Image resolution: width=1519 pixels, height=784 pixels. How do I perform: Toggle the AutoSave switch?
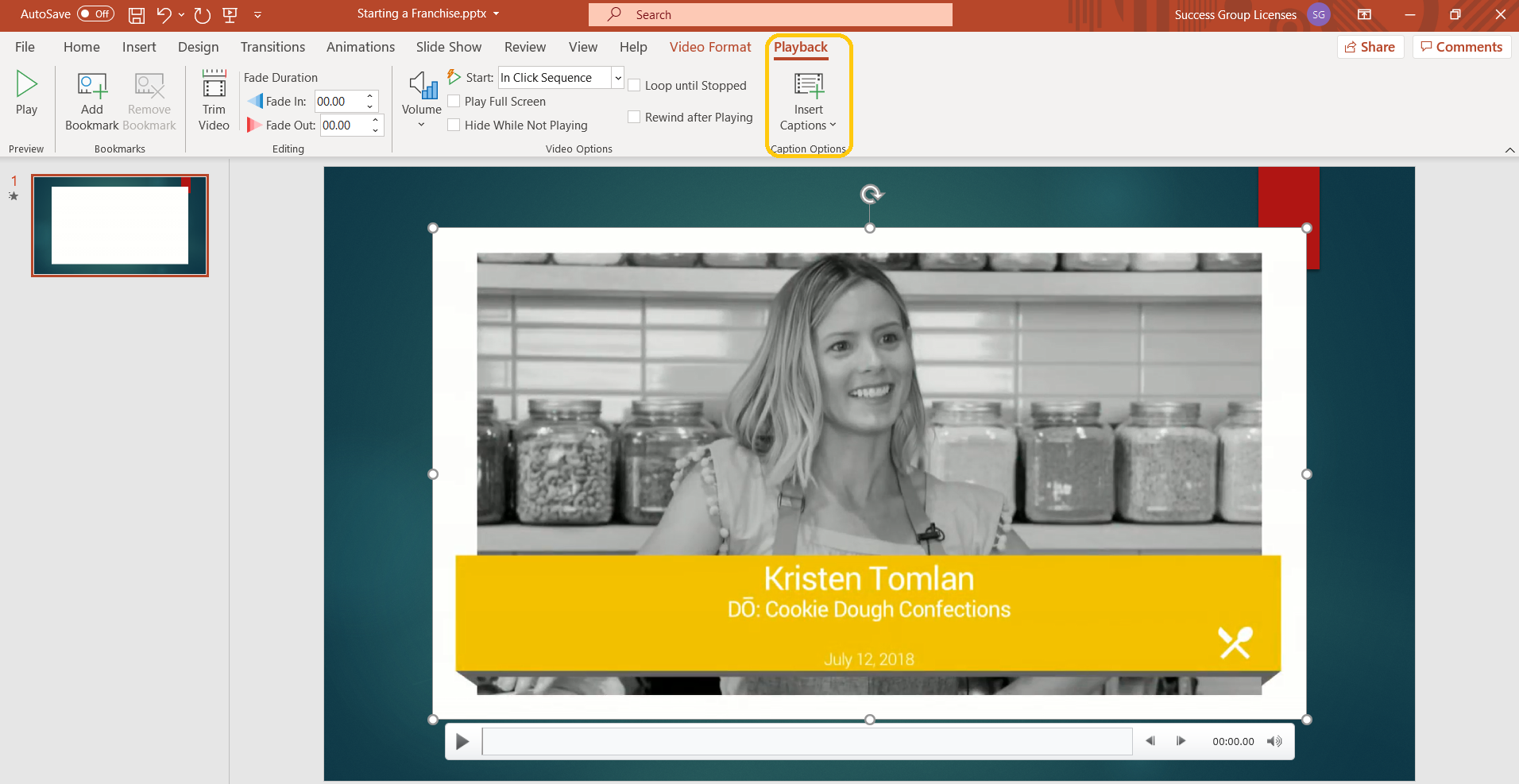95,14
